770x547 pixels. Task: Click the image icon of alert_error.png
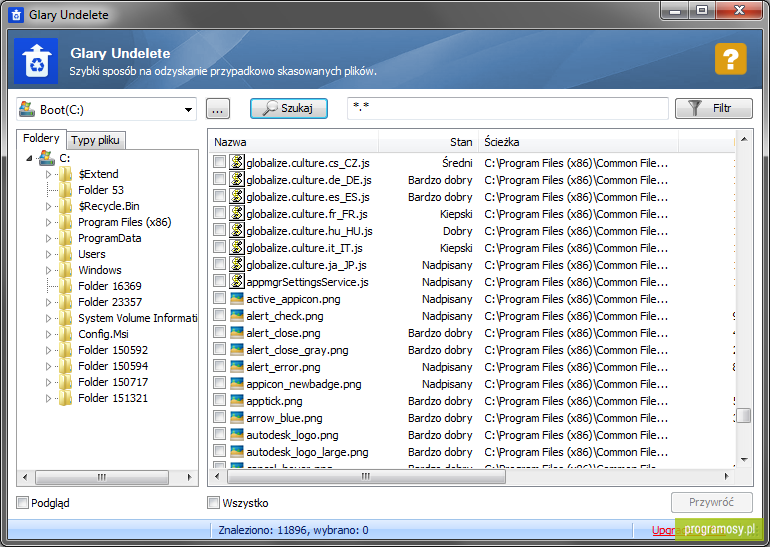237,366
